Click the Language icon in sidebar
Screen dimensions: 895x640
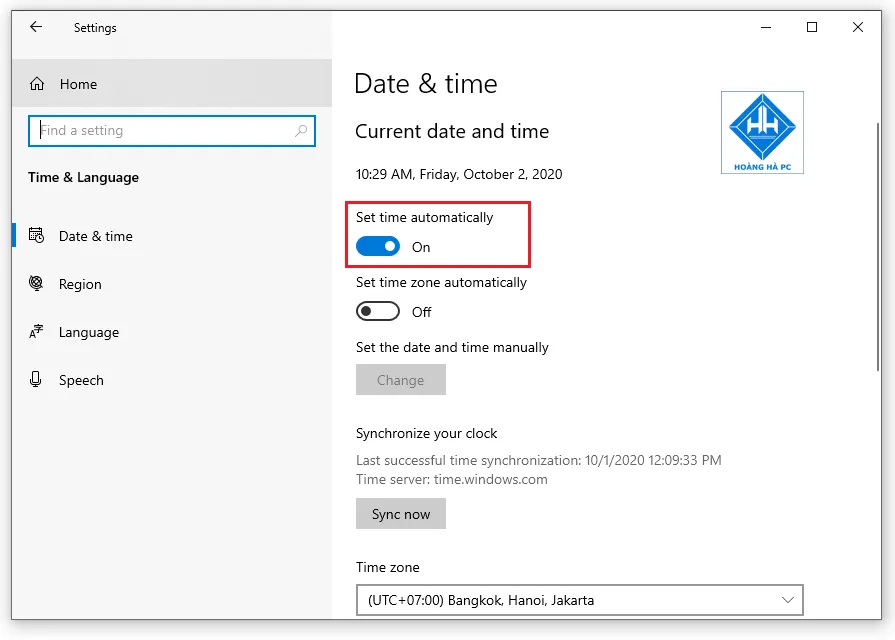[37, 332]
